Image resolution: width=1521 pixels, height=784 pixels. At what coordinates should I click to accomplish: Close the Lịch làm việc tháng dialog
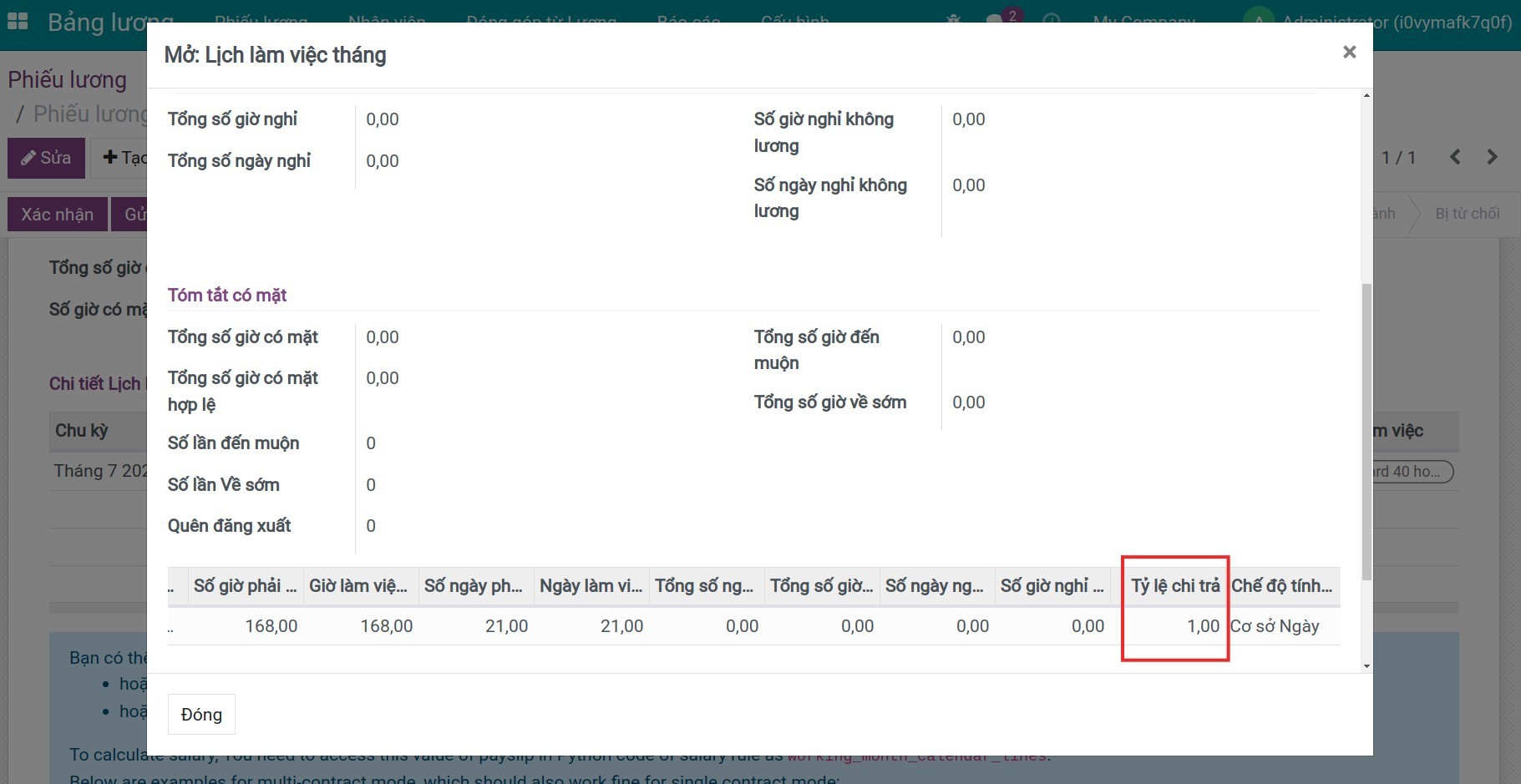[x=1348, y=53]
